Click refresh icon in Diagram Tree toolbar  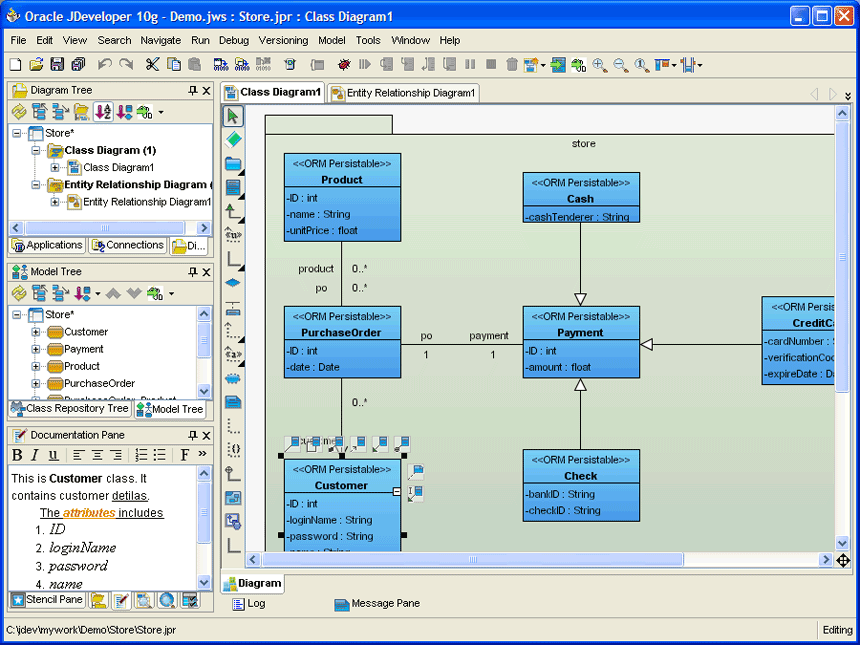(19, 112)
